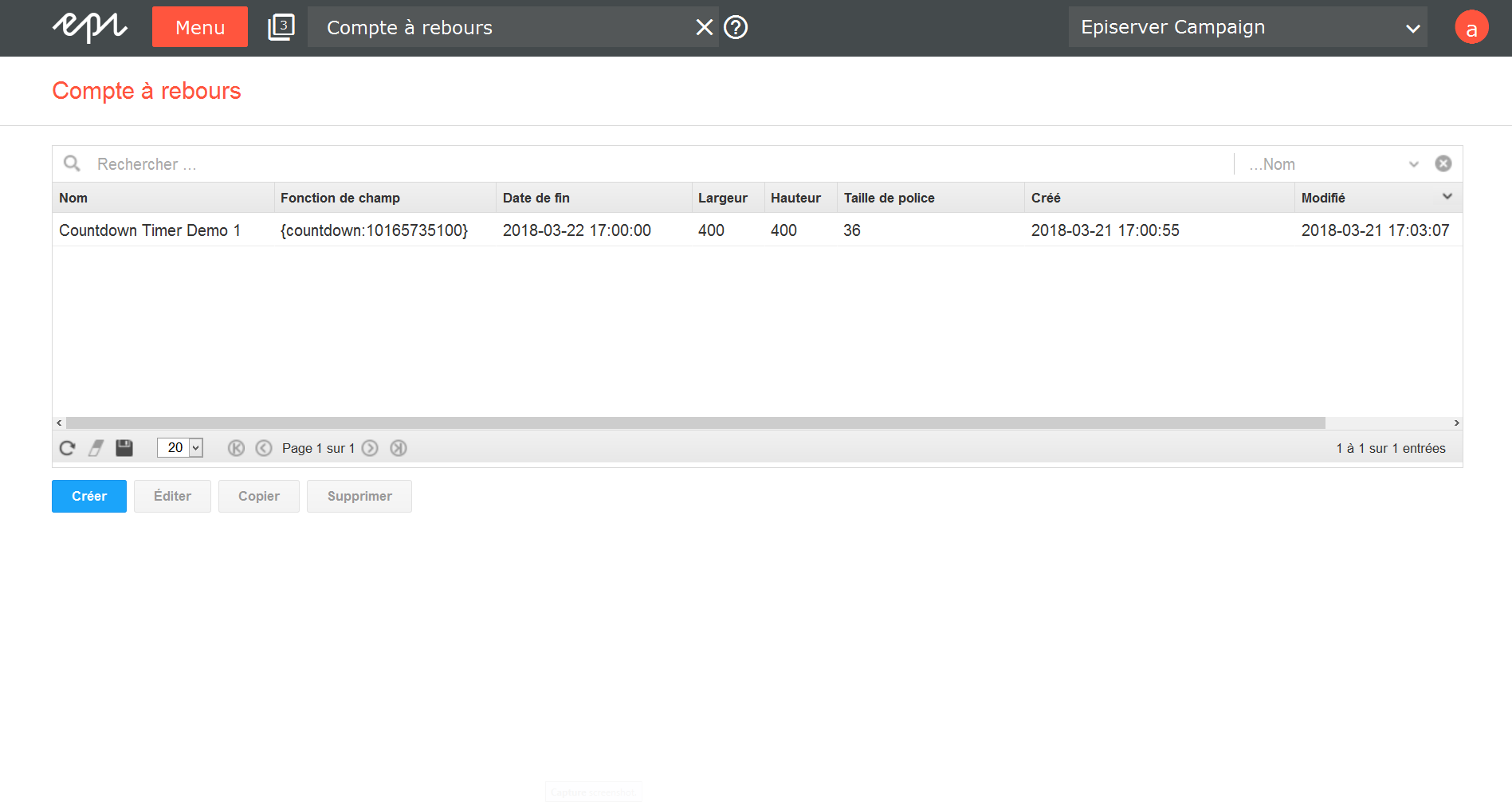Go to first page icon
Viewport: 1512px width, 810px height.
[x=236, y=448]
